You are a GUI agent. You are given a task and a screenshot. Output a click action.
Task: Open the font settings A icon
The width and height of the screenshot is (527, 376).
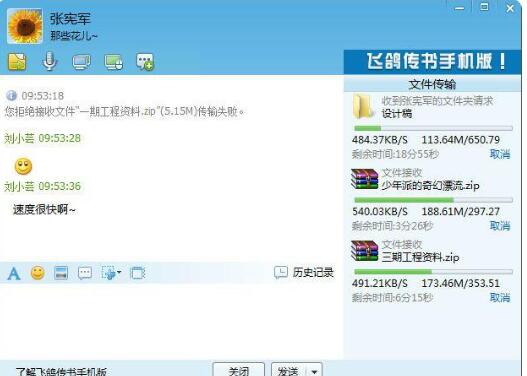click(14, 274)
